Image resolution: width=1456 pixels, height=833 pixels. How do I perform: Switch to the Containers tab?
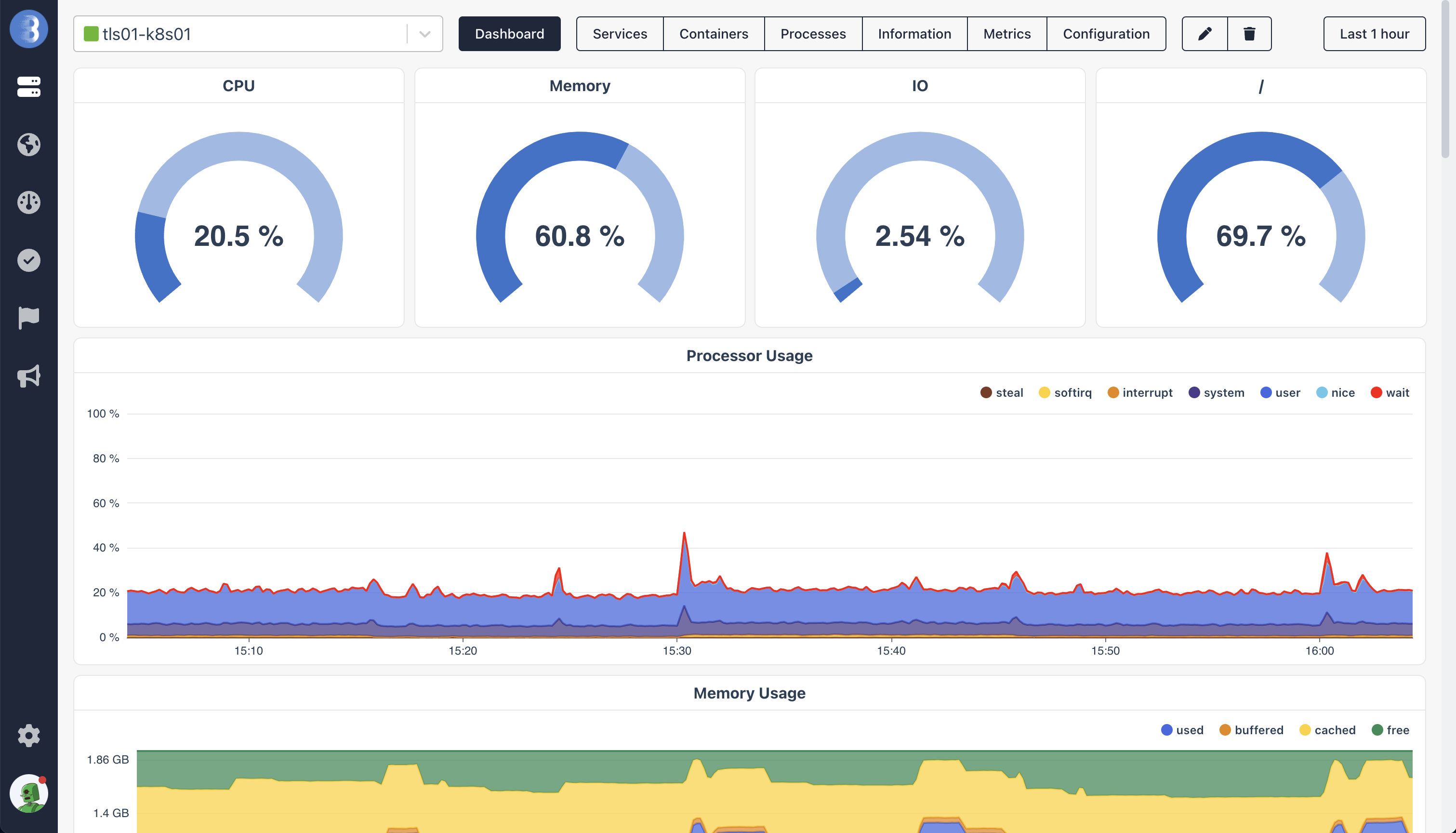713,34
